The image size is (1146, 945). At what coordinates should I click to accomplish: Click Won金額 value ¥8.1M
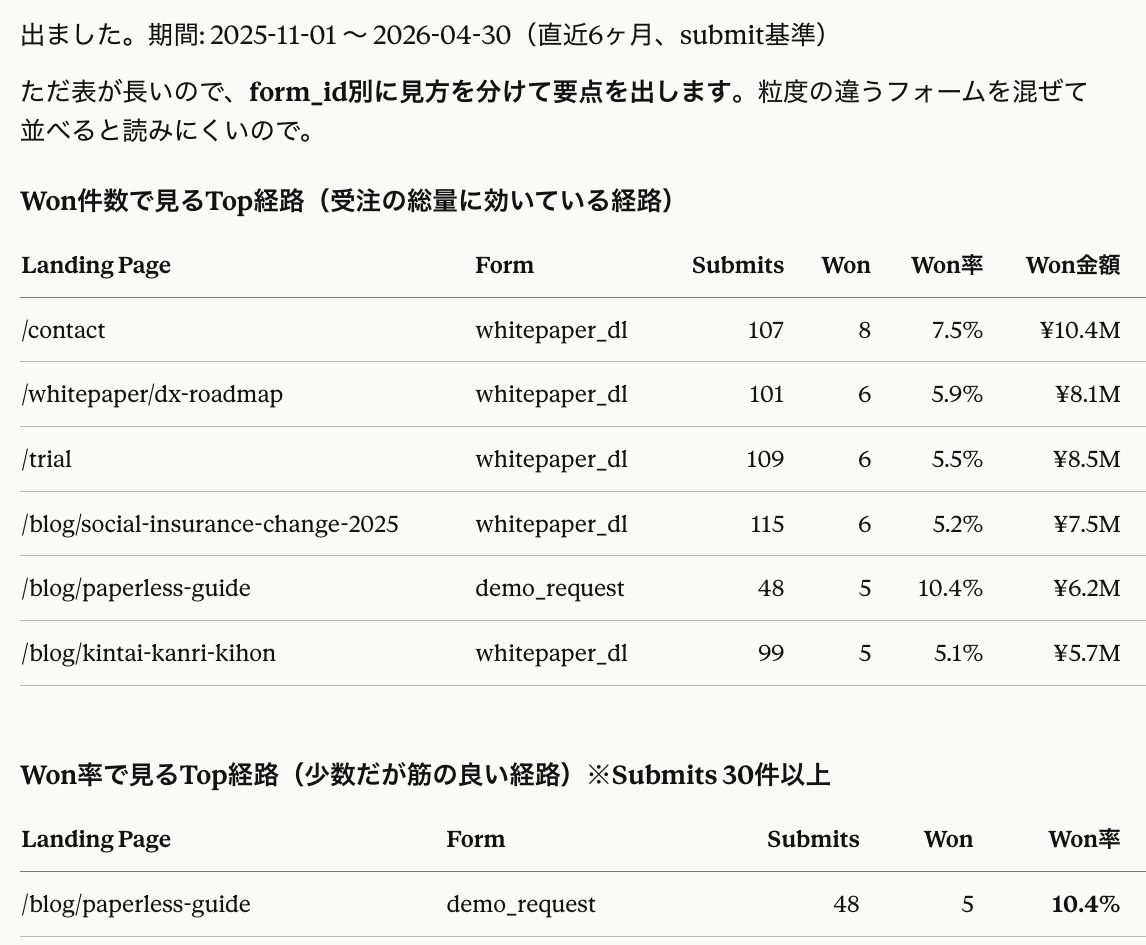[1088, 394]
